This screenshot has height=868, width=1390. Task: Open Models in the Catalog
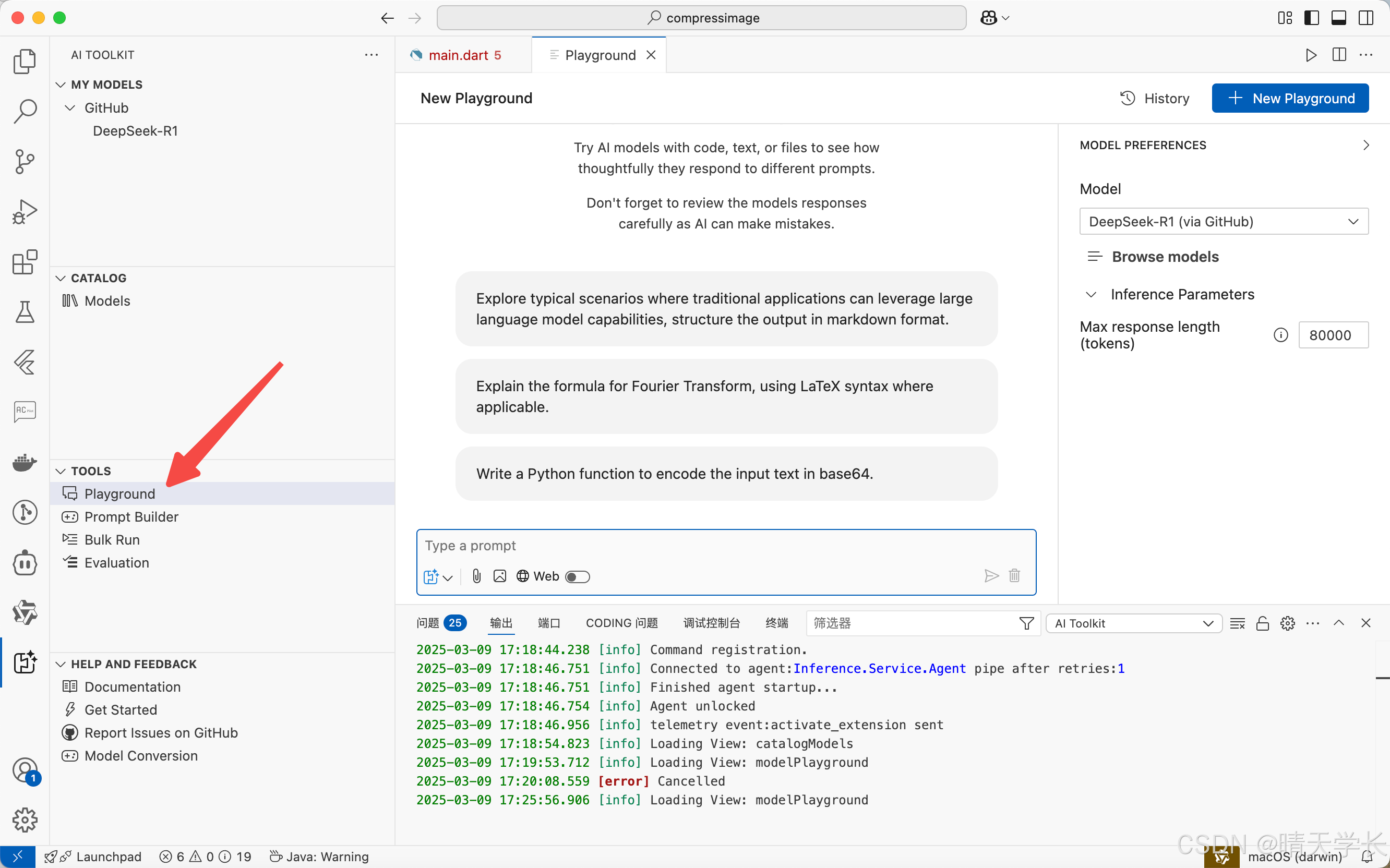click(107, 301)
